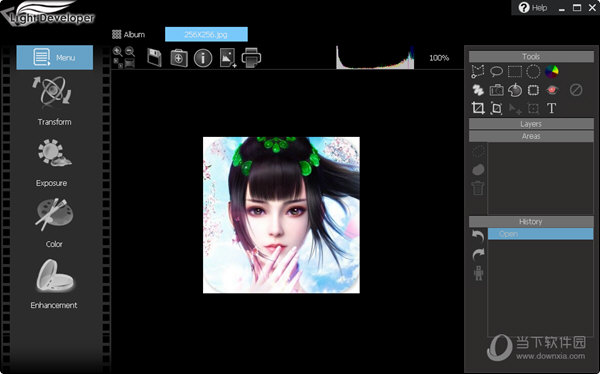600x374 pixels.
Task: Select the Open entry in History
Action: click(541, 234)
